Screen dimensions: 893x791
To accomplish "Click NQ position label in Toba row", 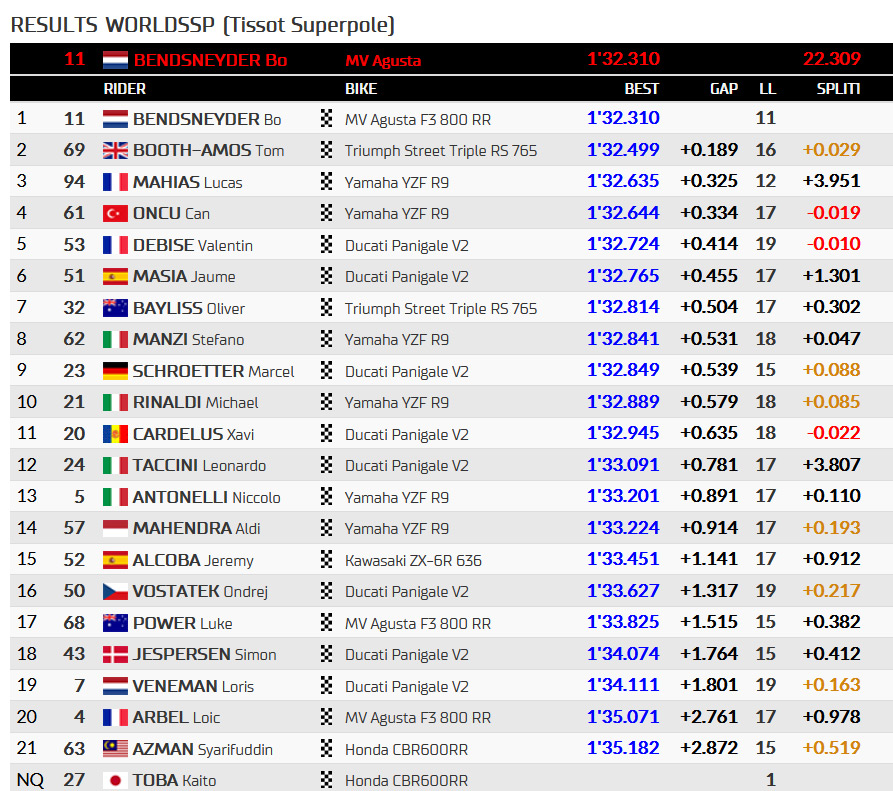I will (x=30, y=780).
